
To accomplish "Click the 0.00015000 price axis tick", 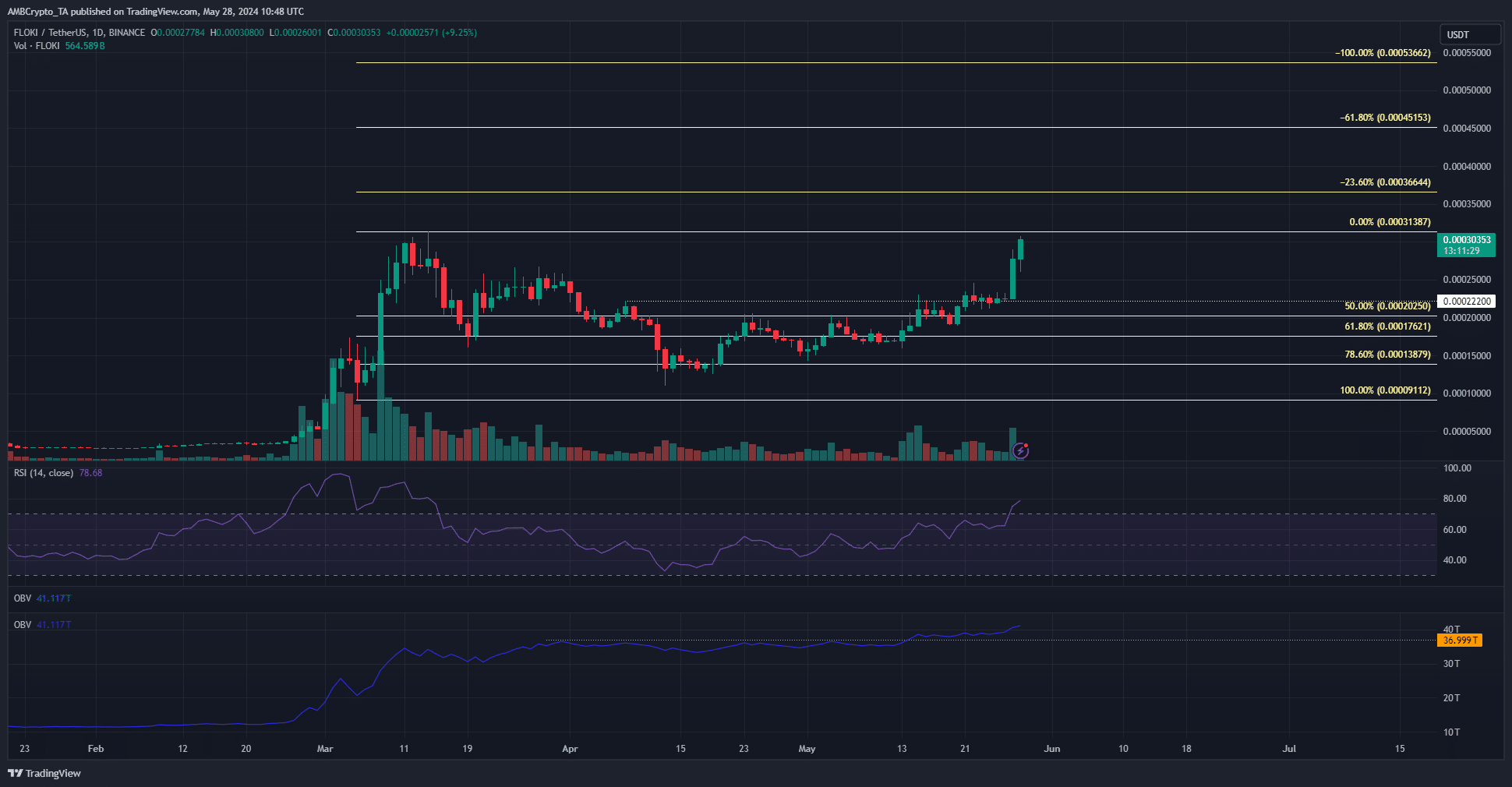I will pyautogui.click(x=1467, y=356).
